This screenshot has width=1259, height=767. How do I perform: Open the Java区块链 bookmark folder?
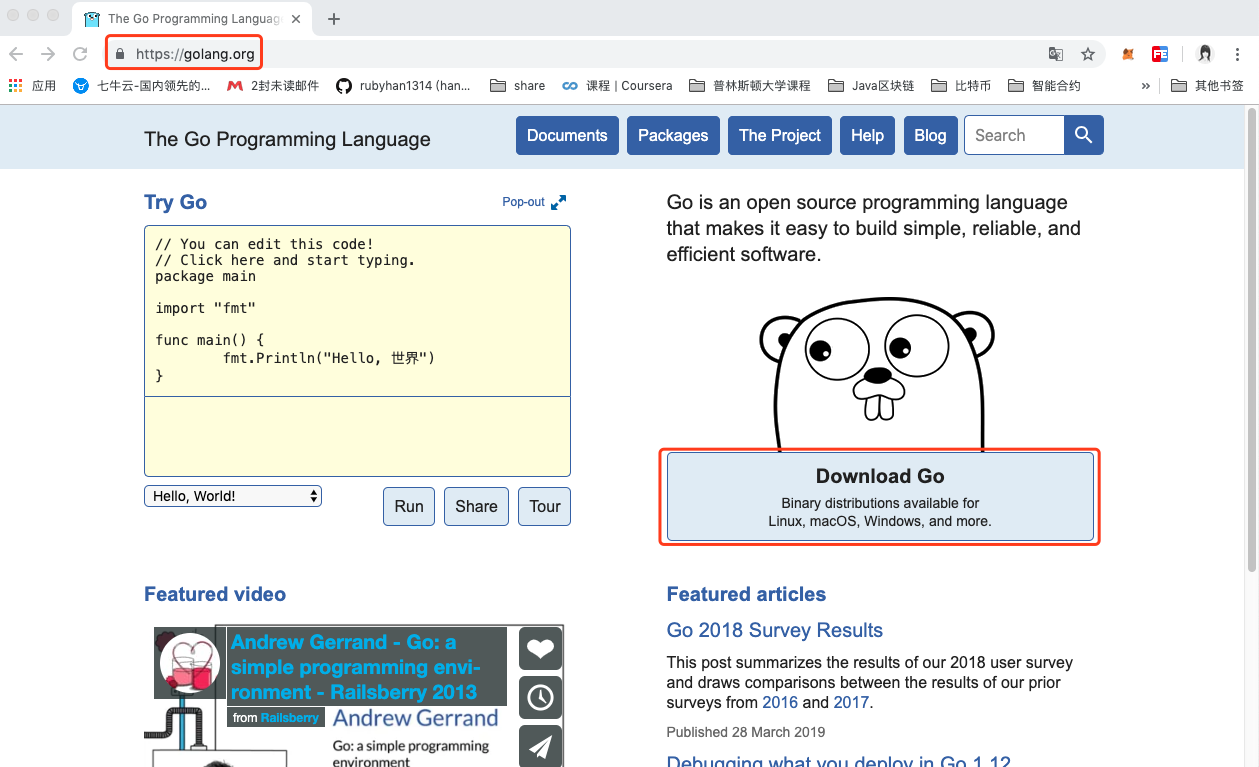pyautogui.click(x=871, y=86)
